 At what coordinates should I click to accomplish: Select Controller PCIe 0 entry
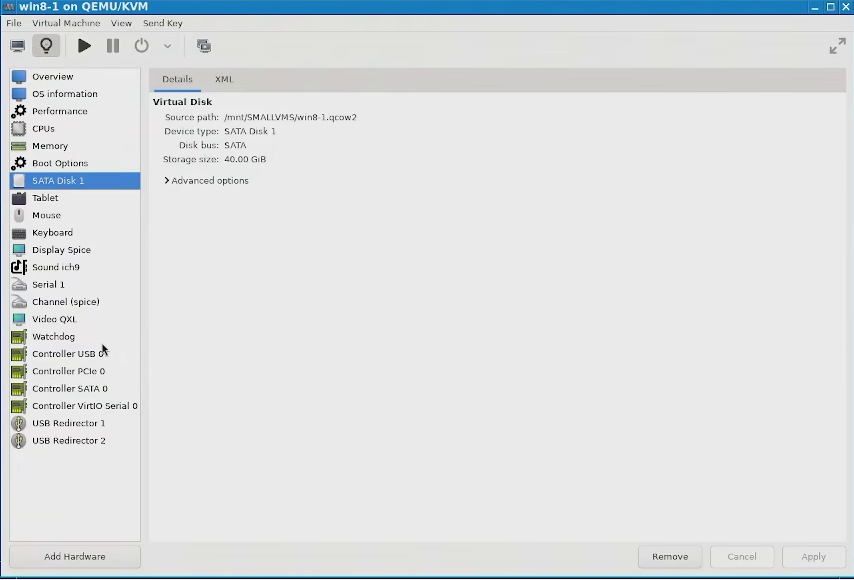point(75,371)
